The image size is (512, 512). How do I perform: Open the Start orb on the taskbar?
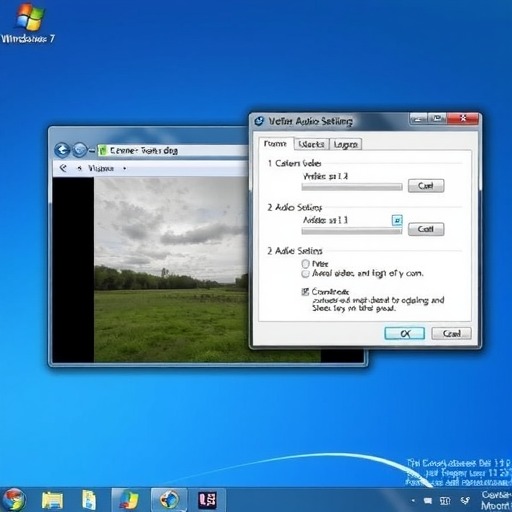click(x=12, y=500)
